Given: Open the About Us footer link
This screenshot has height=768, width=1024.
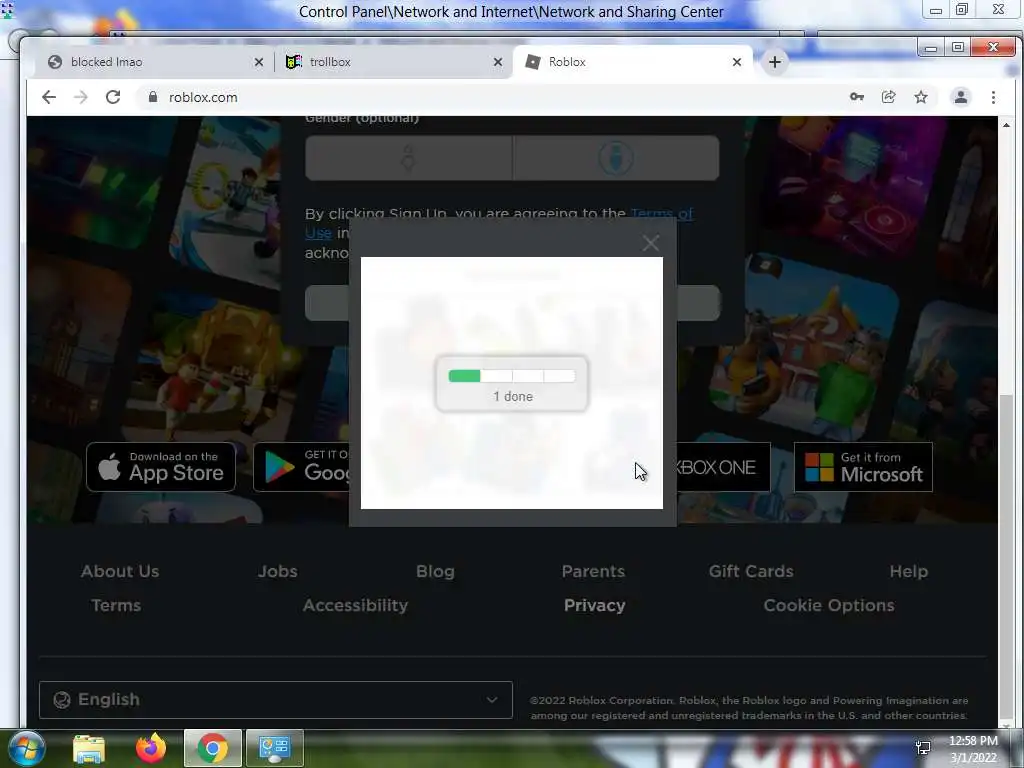Looking at the screenshot, I should [120, 571].
